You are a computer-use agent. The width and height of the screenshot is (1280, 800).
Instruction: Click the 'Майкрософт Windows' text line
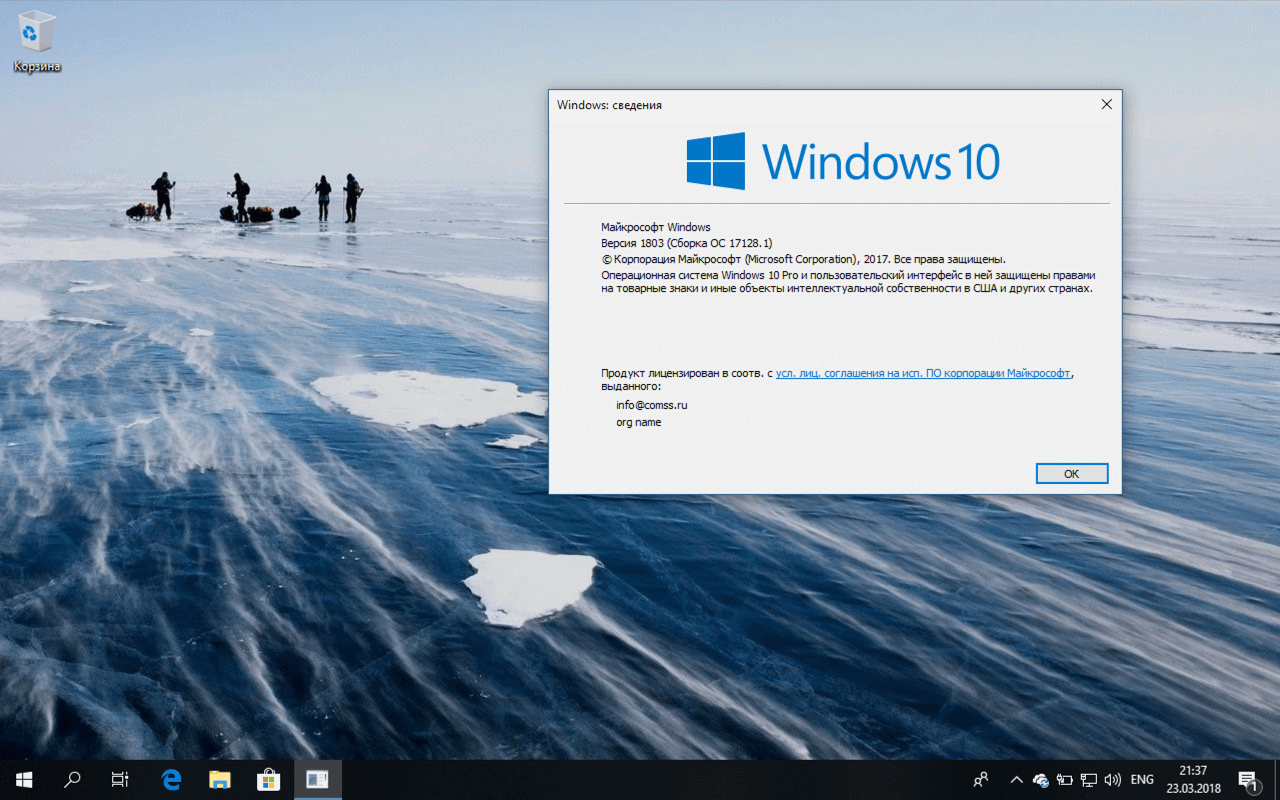[x=656, y=227]
